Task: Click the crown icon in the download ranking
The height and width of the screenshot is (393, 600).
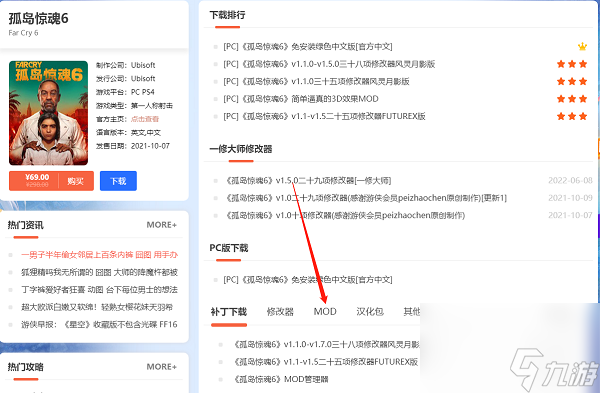Action: point(582,47)
